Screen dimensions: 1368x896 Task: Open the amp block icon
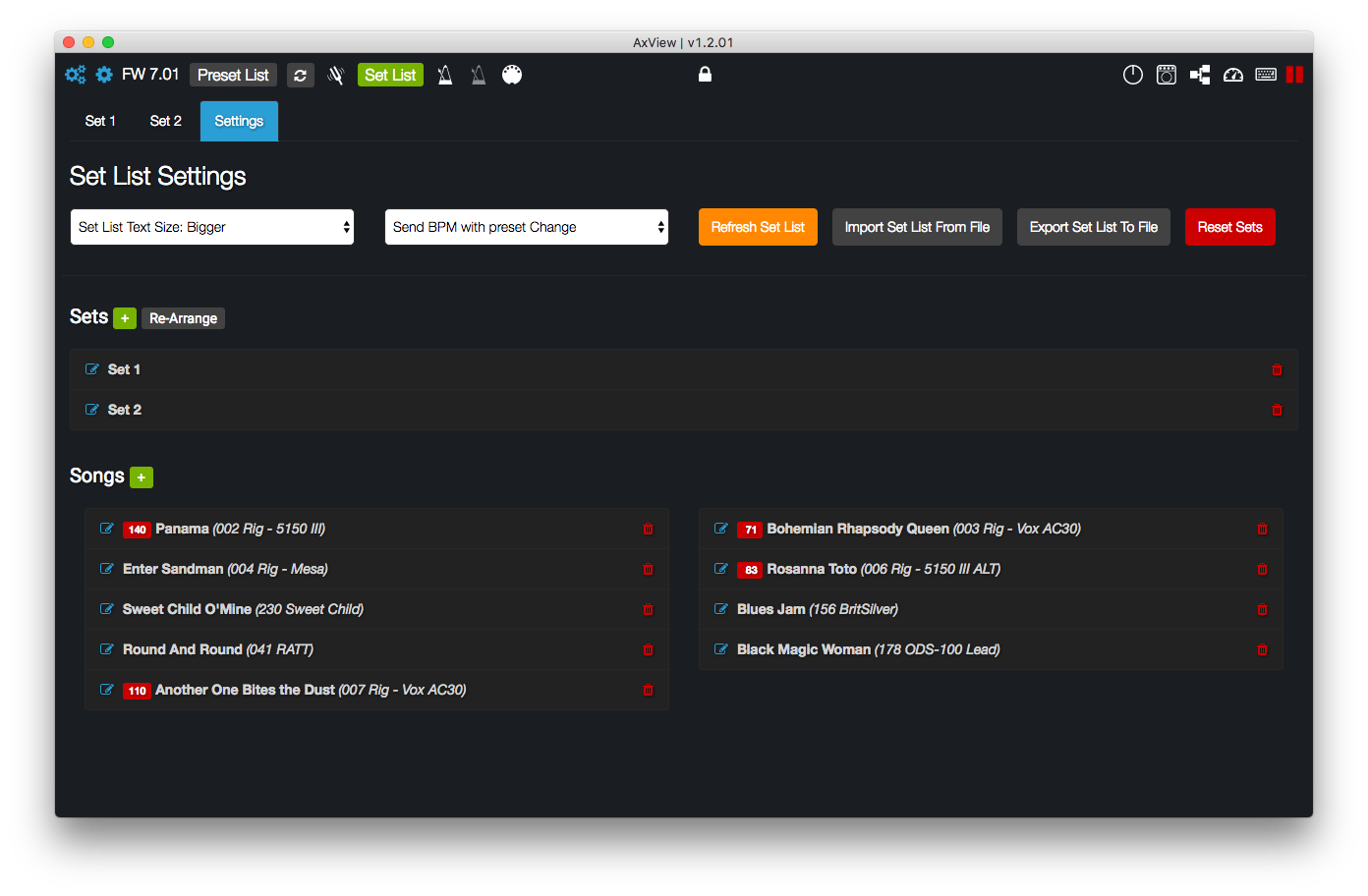pyautogui.click(x=1167, y=75)
